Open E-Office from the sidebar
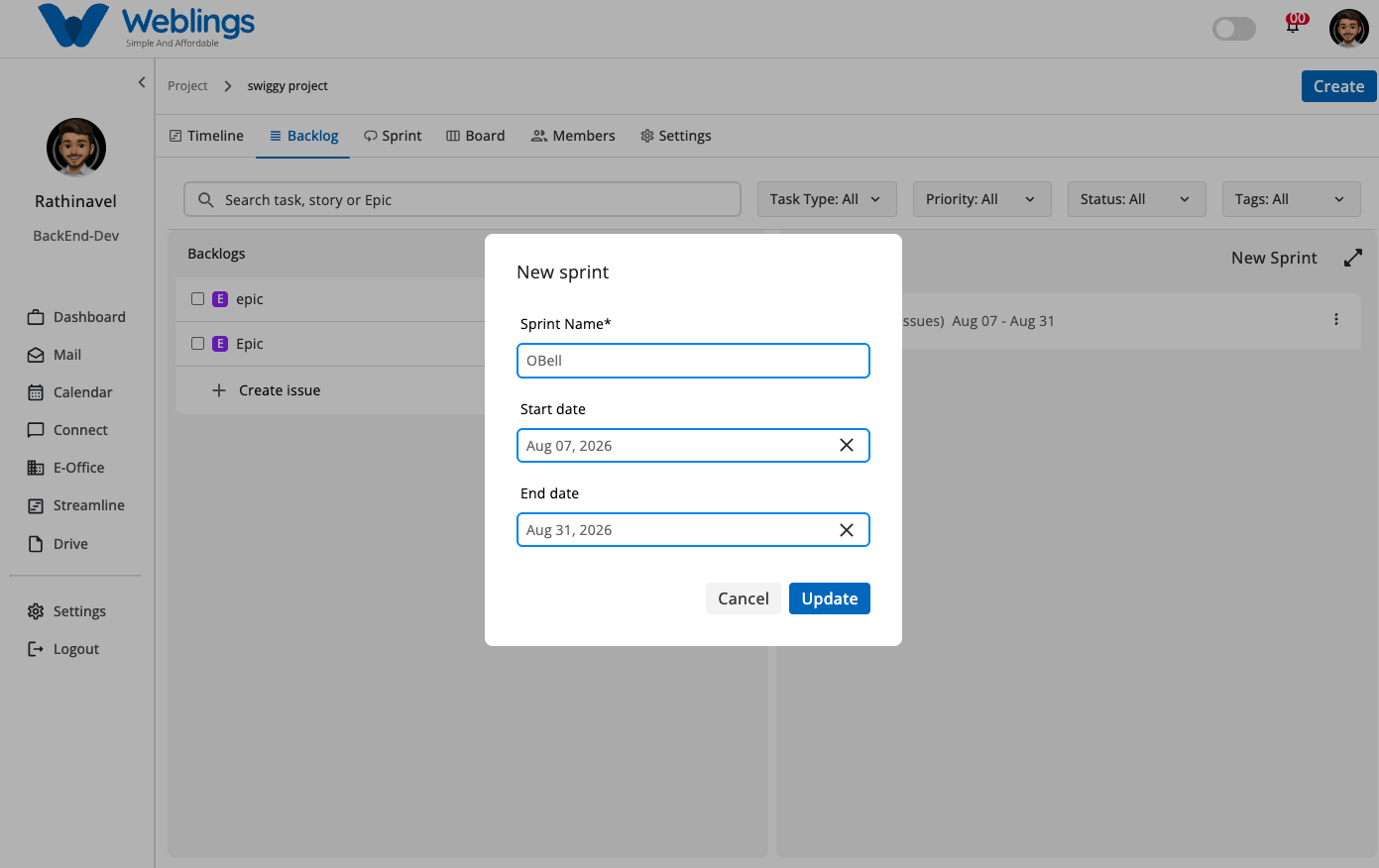Screen dimensions: 1379x868 click(65, 468)
